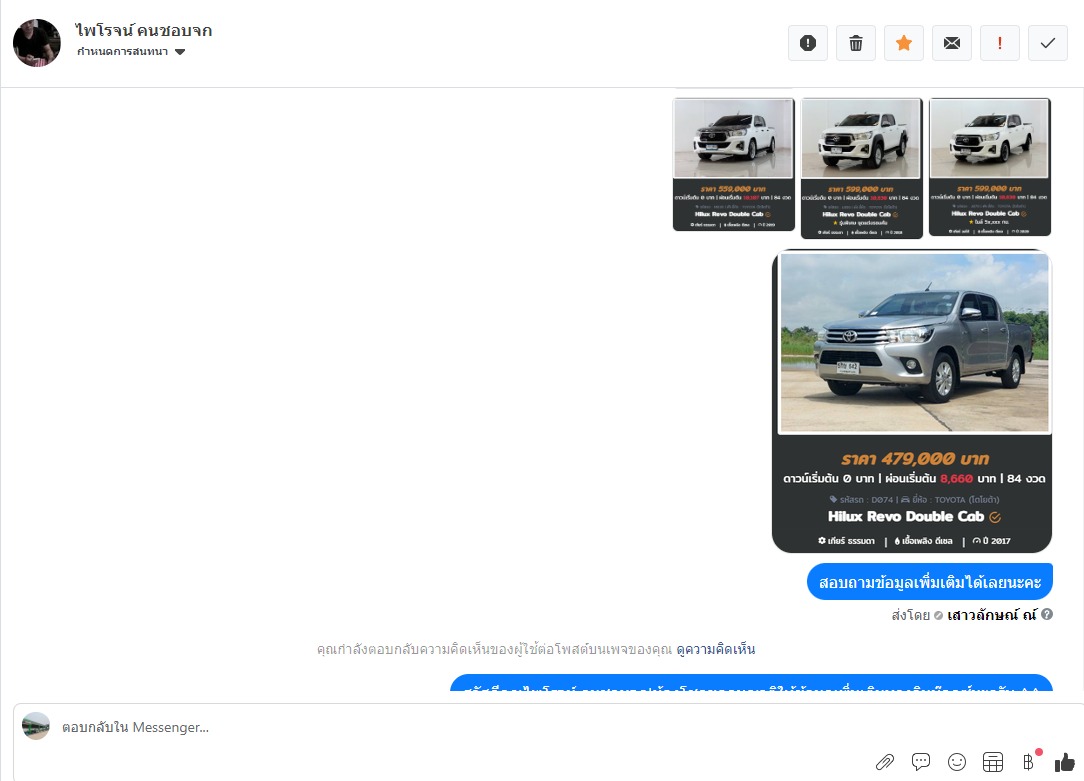The image size is (1084, 781).
Task: Flag the conversation with red exclamation icon
Action: point(1000,43)
